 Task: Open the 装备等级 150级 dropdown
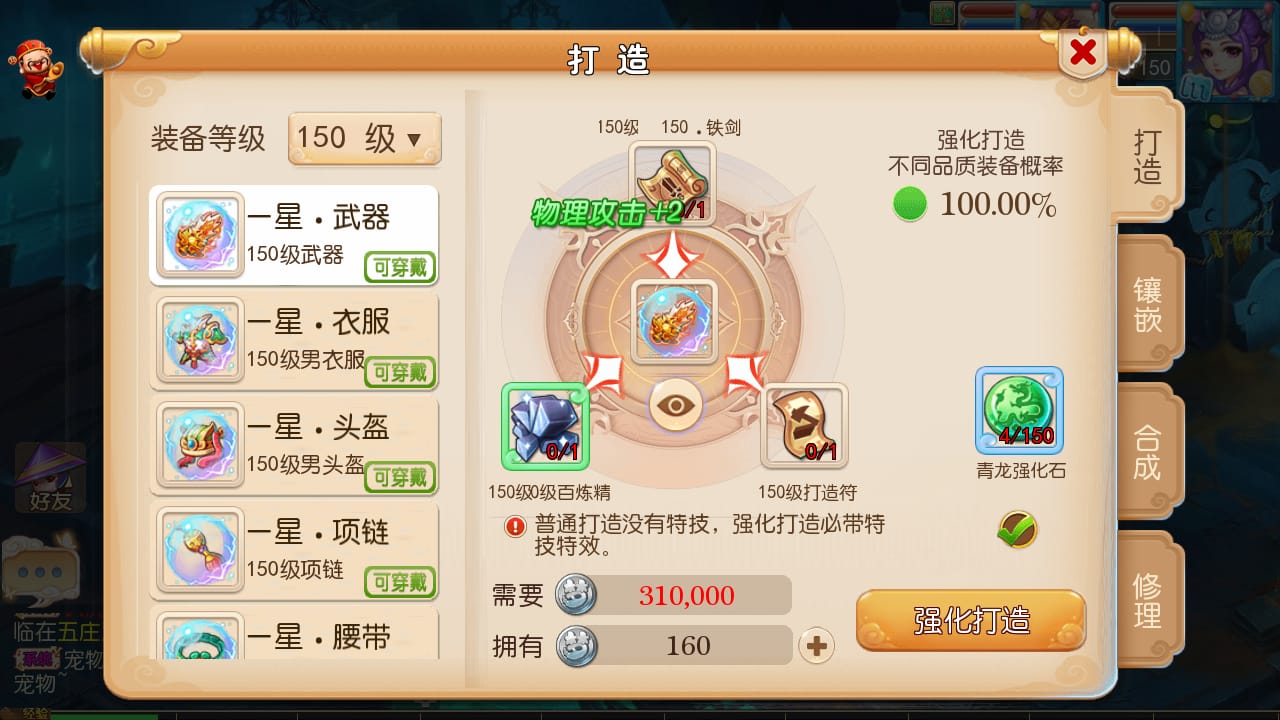pyautogui.click(x=364, y=138)
